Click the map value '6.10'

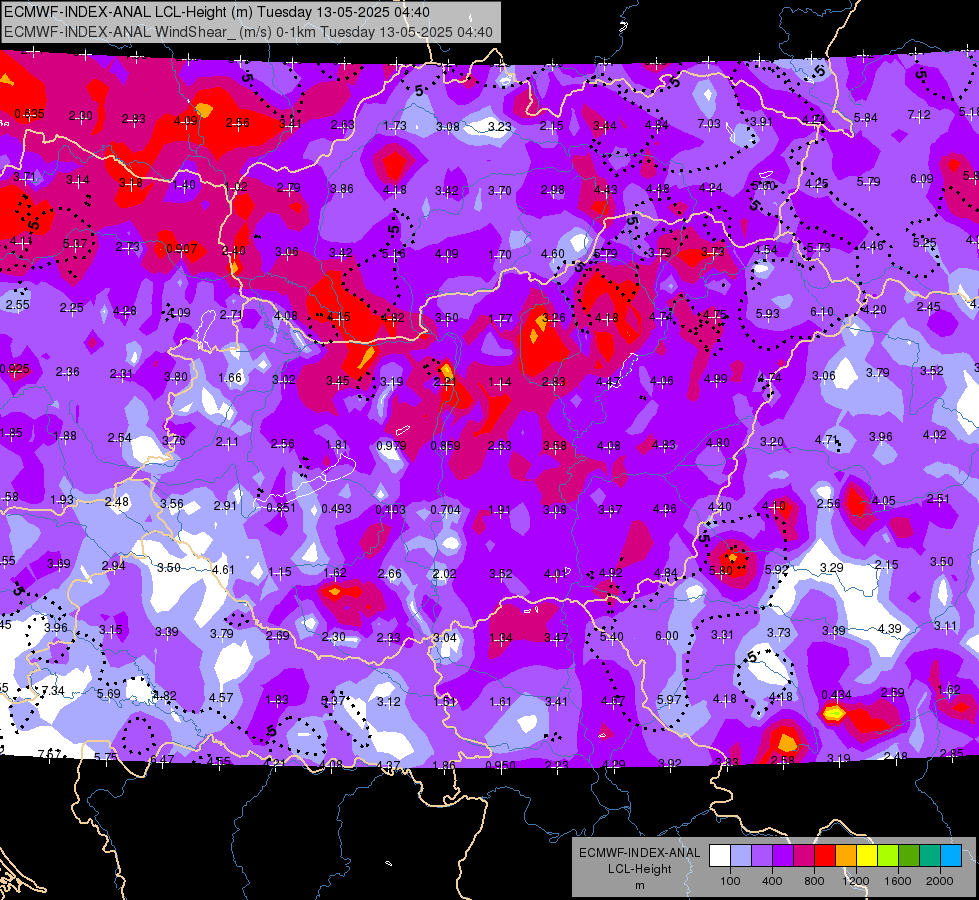(x=821, y=312)
